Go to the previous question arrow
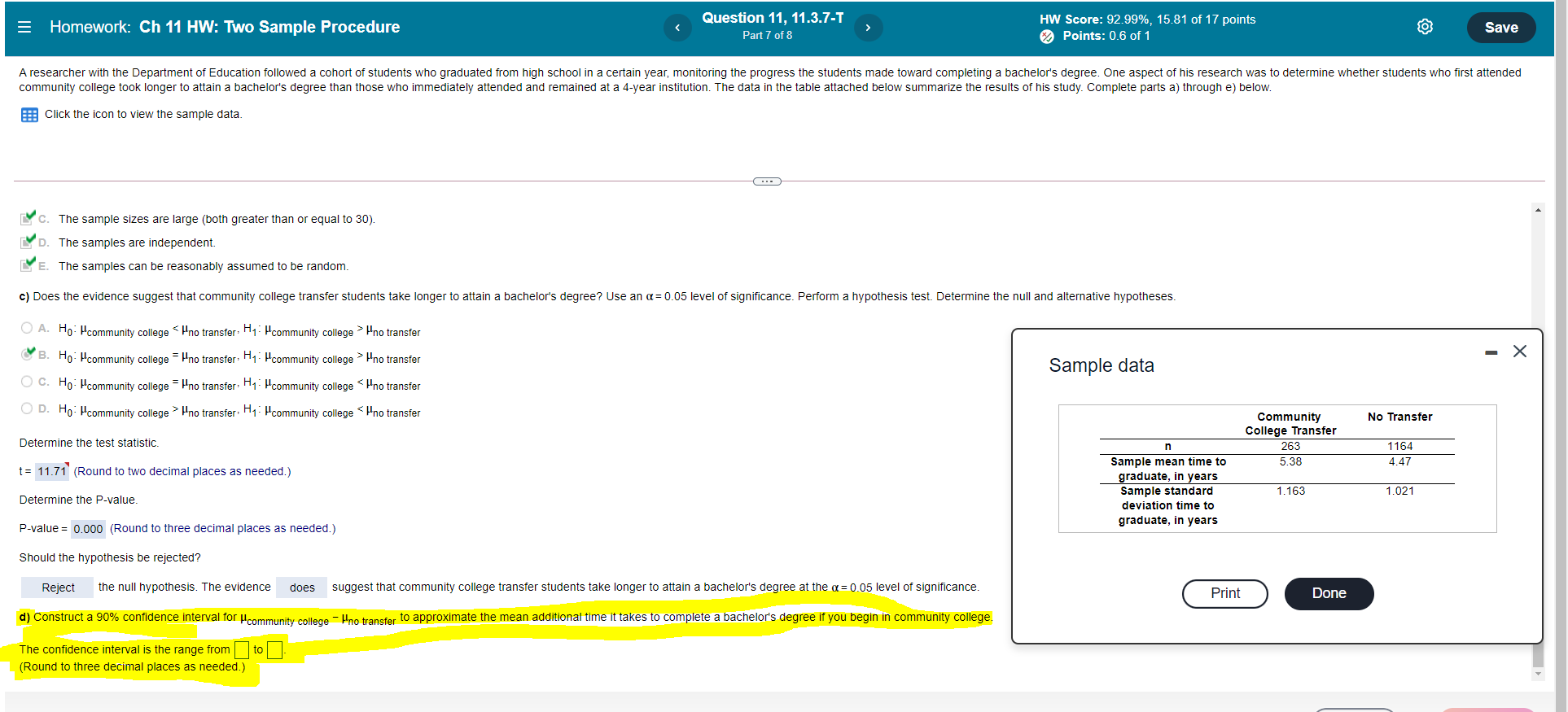 click(x=677, y=28)
